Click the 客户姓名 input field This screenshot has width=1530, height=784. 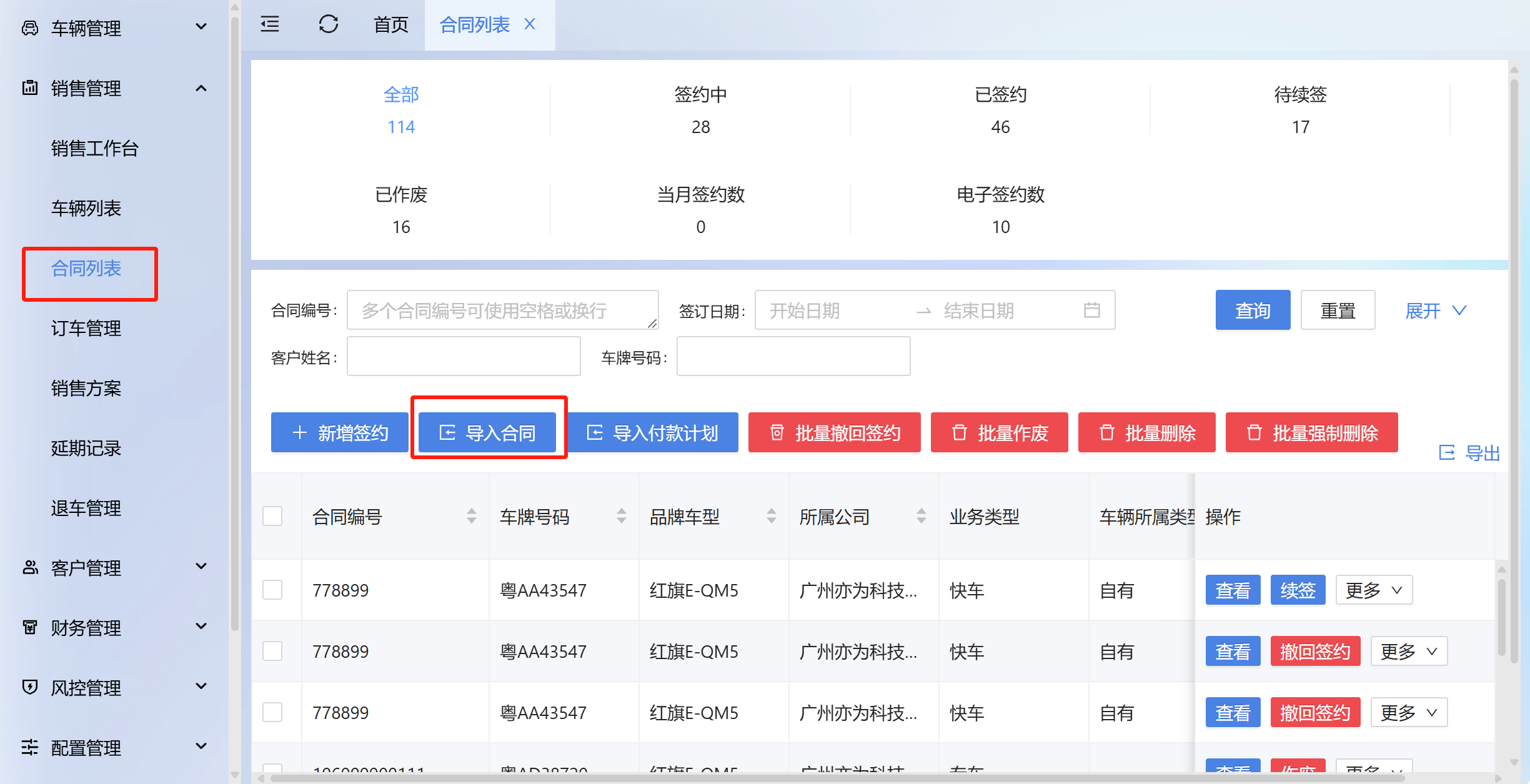[464, 356]
